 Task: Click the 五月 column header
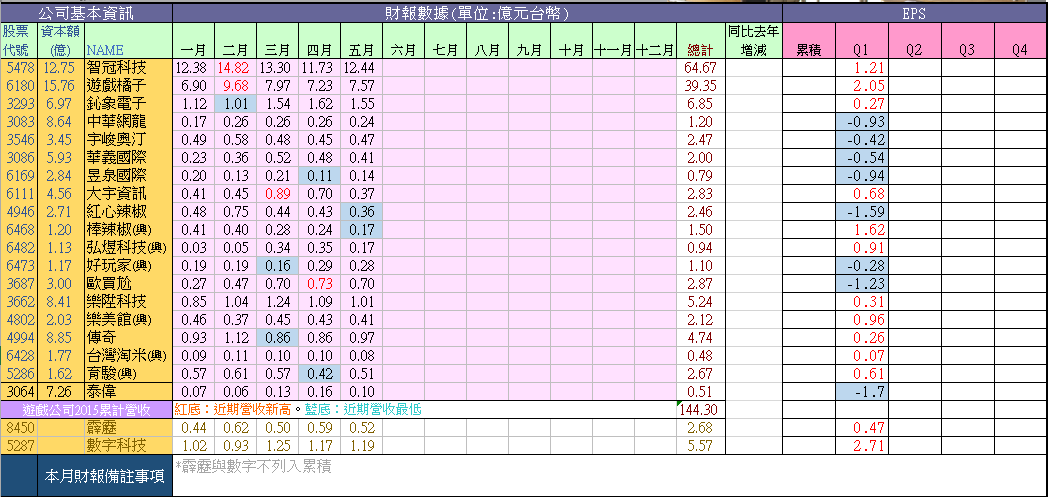(x=362, y=40)
